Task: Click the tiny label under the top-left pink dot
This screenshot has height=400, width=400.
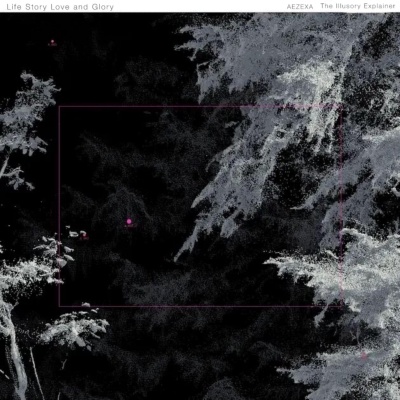Action: coord(52,45)
